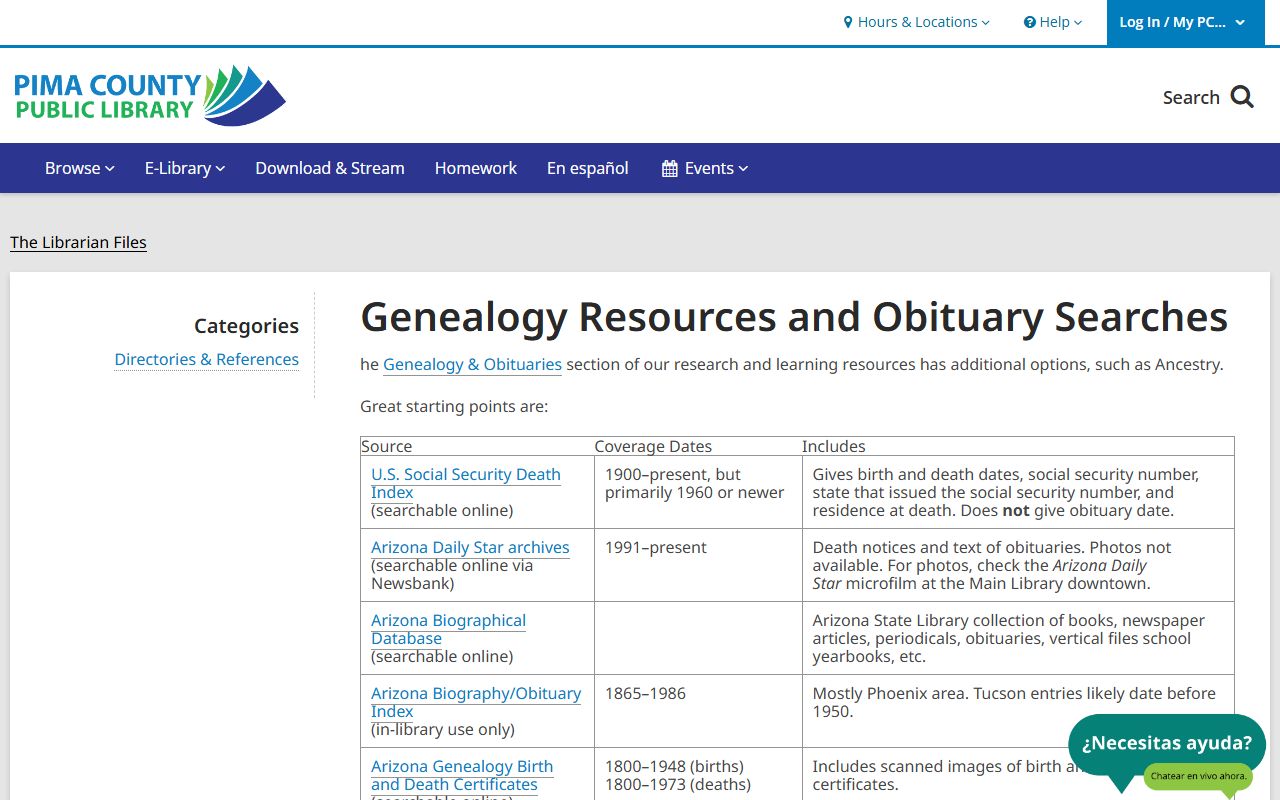Screen dimensions: 1280x800
Task: Follow The Librarian Files breadcrumb link
Action: (78, 242)
